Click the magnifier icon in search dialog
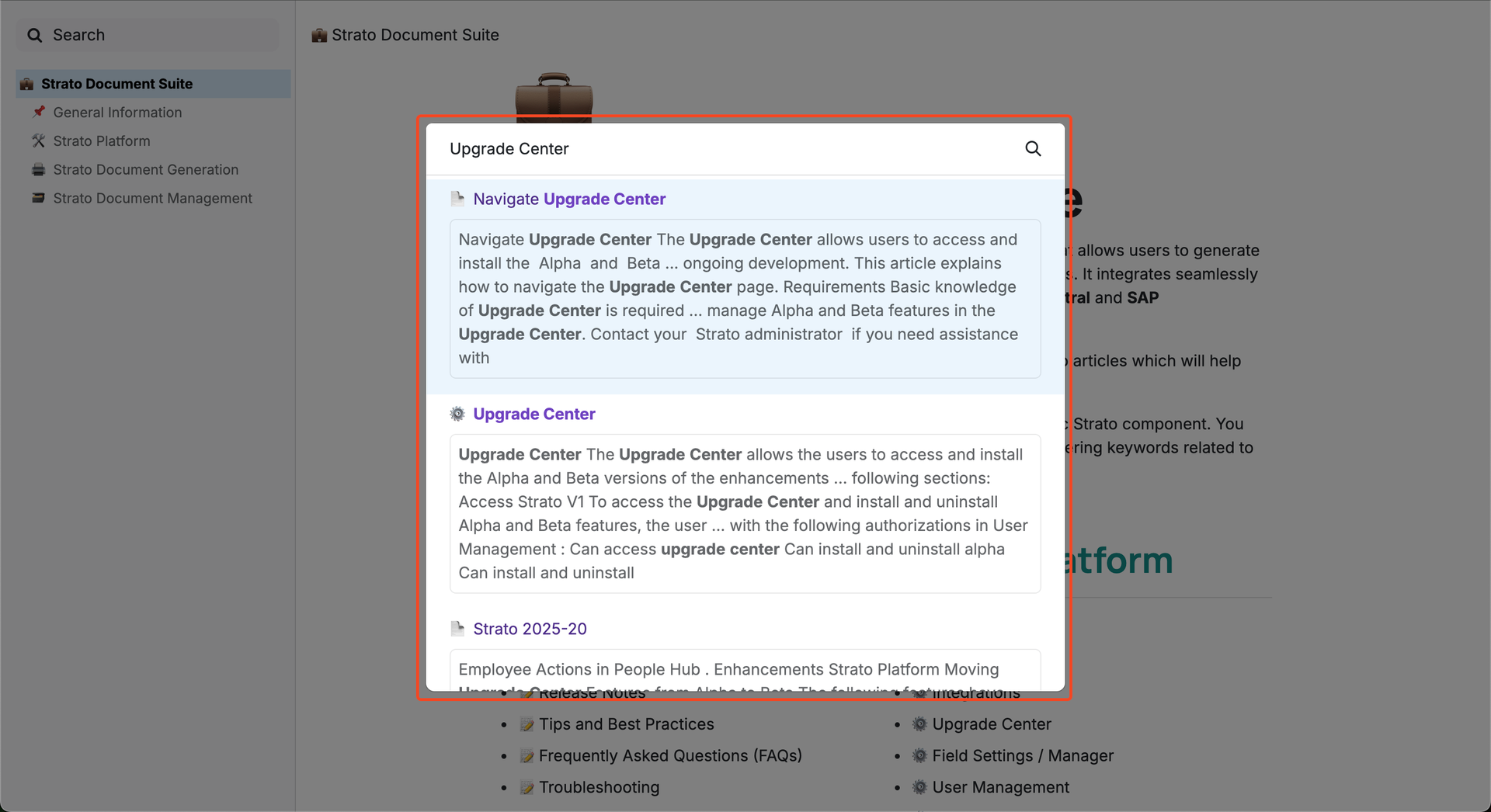Screen dimensions: 1491x812 pyautogui.click(x=1032, y=148)
